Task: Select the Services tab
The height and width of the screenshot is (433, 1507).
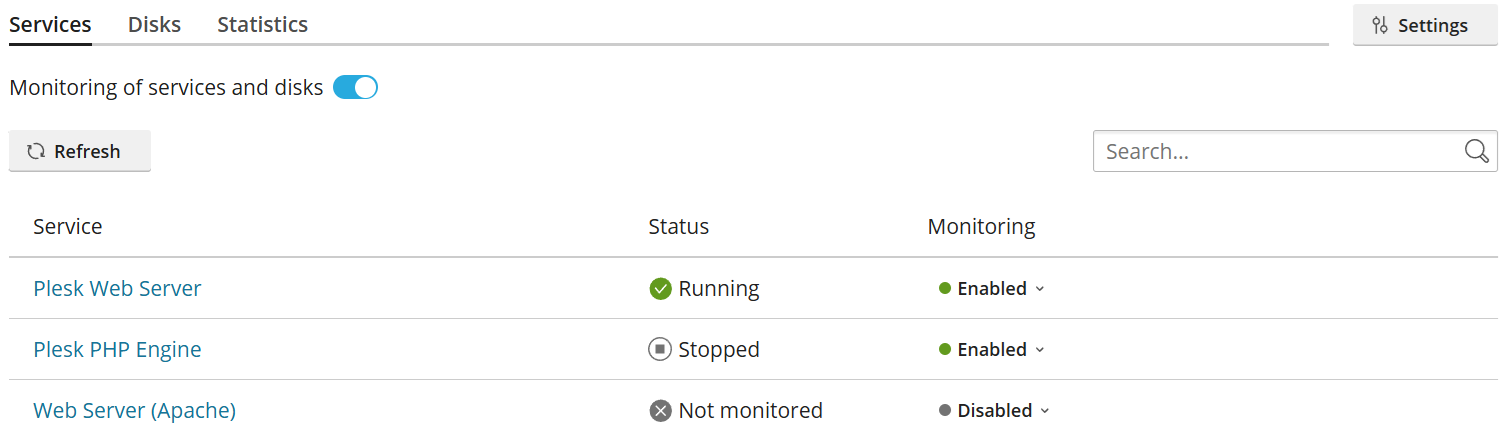Action: click(x=50, y=25)
